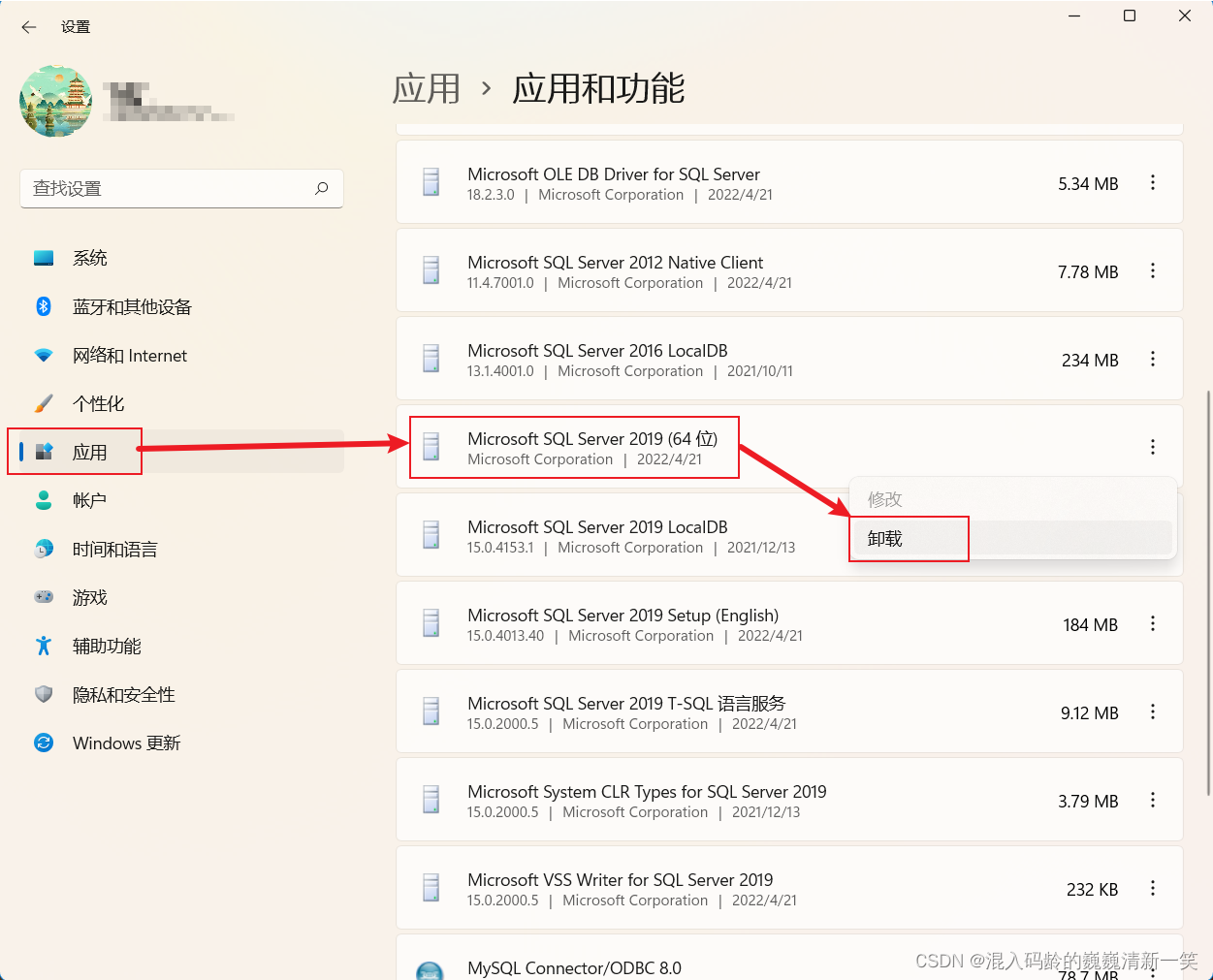Go to 蓝牙和其他设备 settings page

(x=182, y=306)
